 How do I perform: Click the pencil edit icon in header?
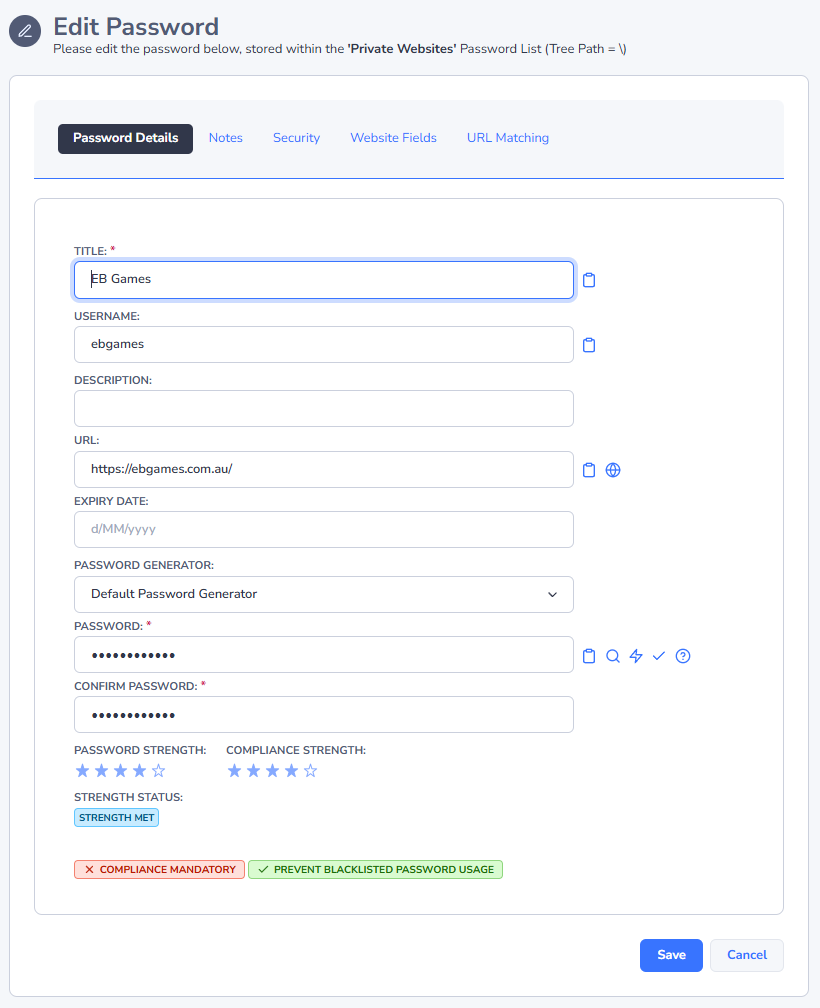pyautogui.click(x=25, y=31)
